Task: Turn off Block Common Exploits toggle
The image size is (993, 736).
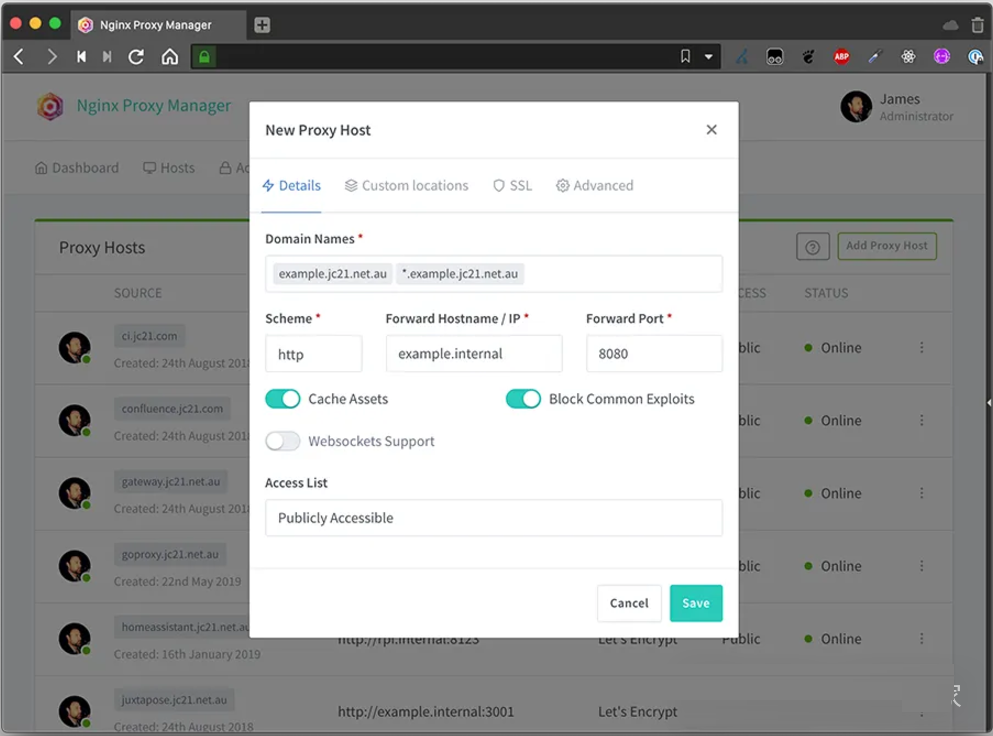Action: tap(523, 399)
